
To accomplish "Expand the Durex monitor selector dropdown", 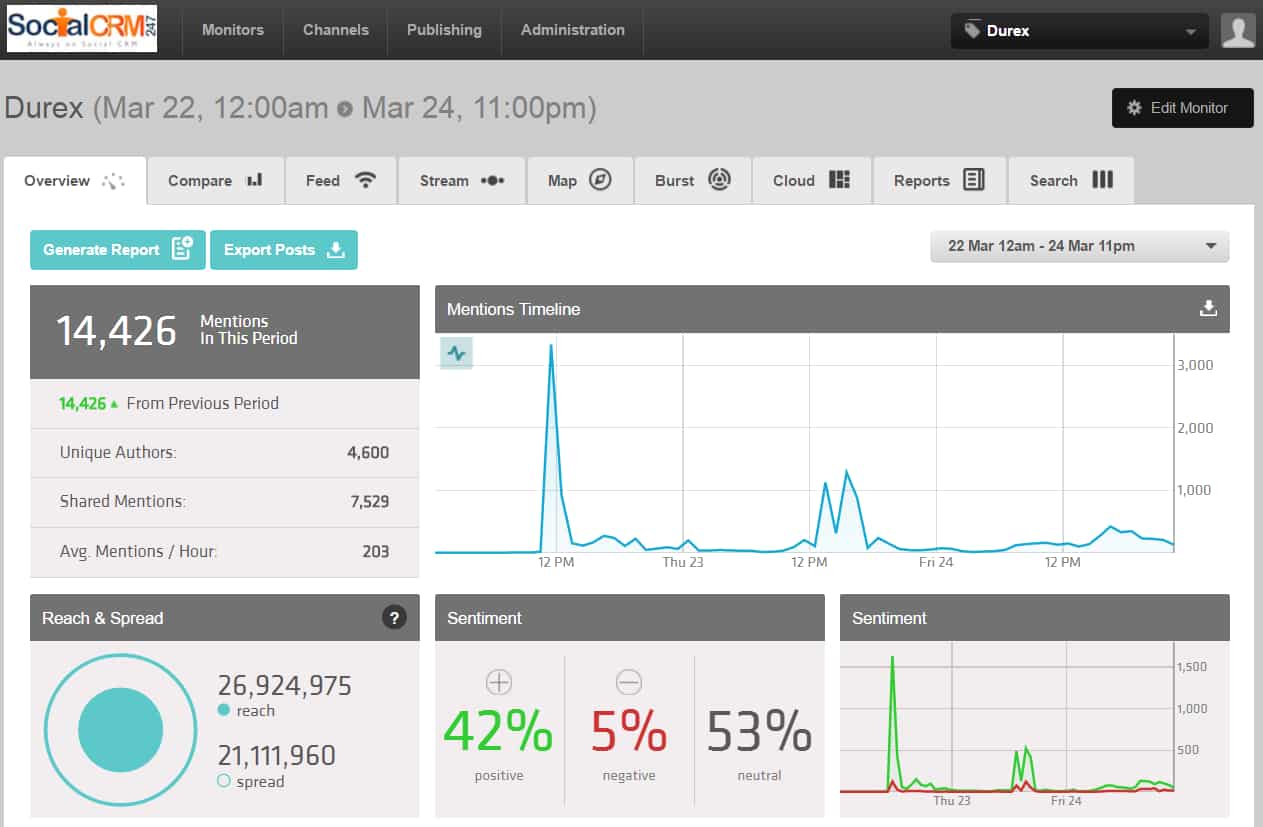I will click(x=1079, y=31).
